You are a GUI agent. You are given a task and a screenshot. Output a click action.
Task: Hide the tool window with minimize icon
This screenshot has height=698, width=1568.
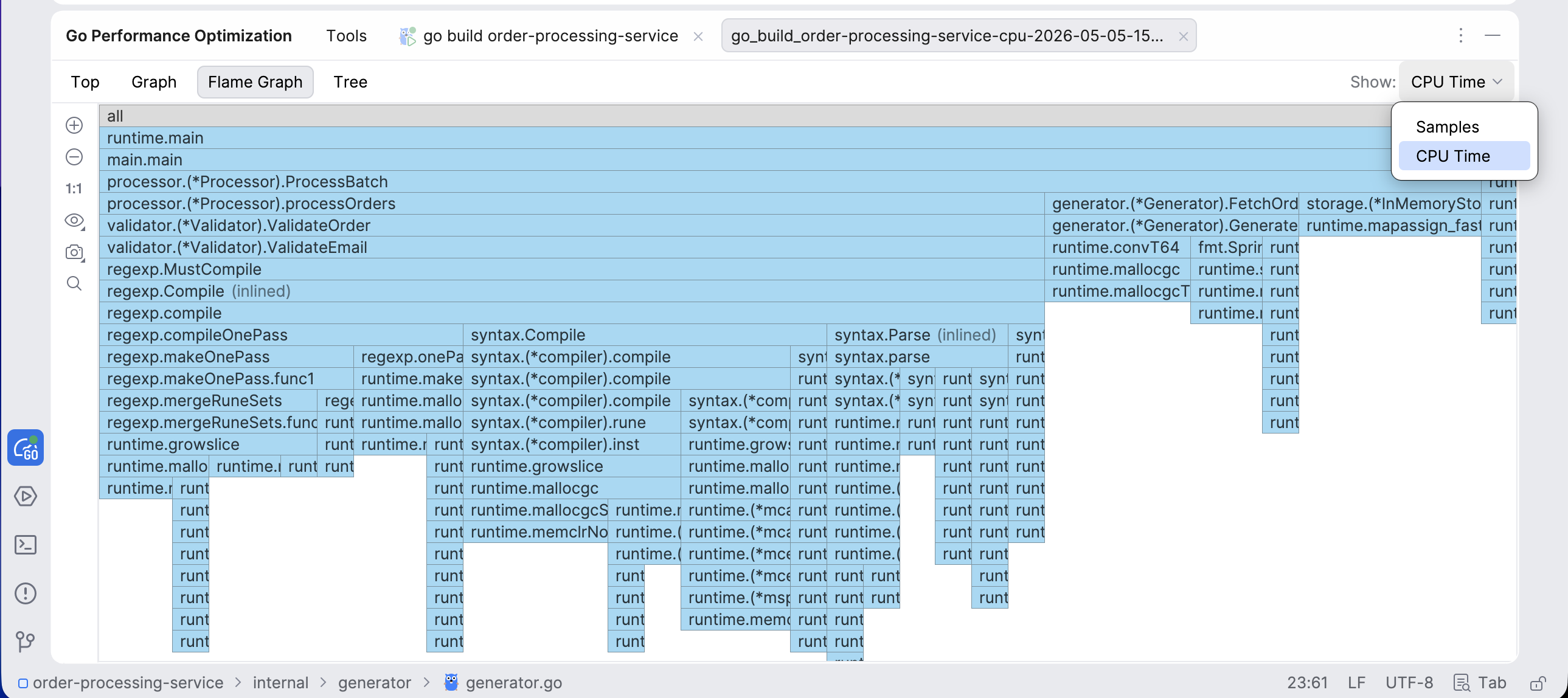point(1492,36)
